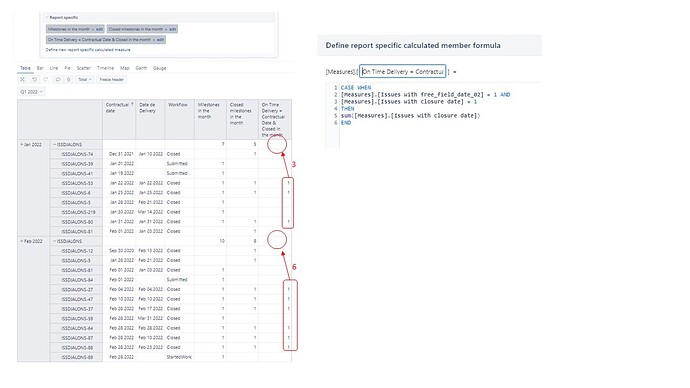This screenshot has height=388, width=690.
Task: Click the maximize report icon in toolbar
Action: 22,80
